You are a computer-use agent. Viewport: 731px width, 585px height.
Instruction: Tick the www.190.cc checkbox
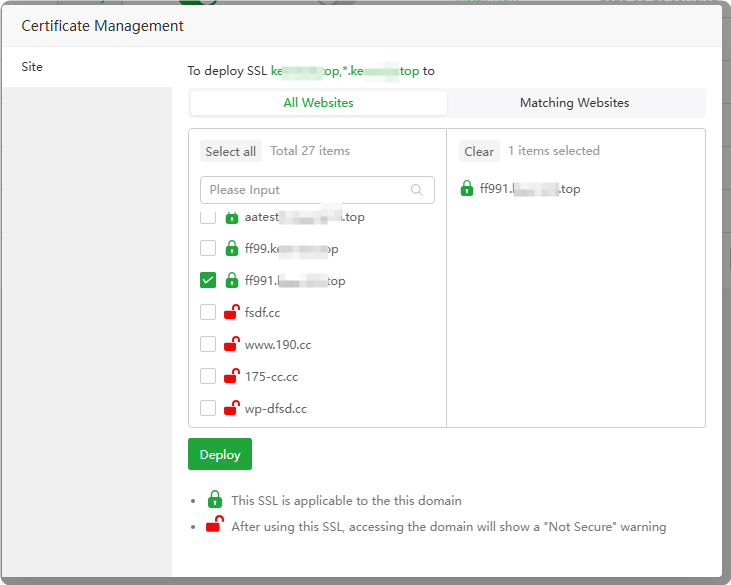(x=208, y=345)
